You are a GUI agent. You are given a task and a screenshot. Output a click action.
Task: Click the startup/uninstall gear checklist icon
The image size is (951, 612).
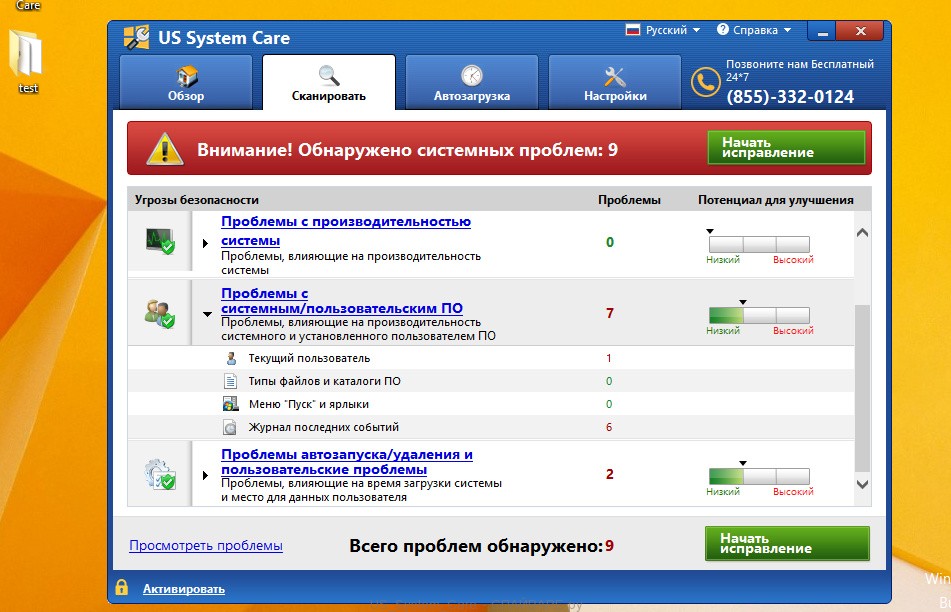coord(160,474)
